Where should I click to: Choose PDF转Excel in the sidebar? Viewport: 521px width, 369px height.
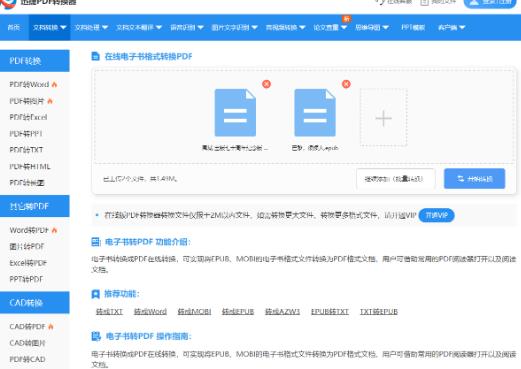pos(28,117)
